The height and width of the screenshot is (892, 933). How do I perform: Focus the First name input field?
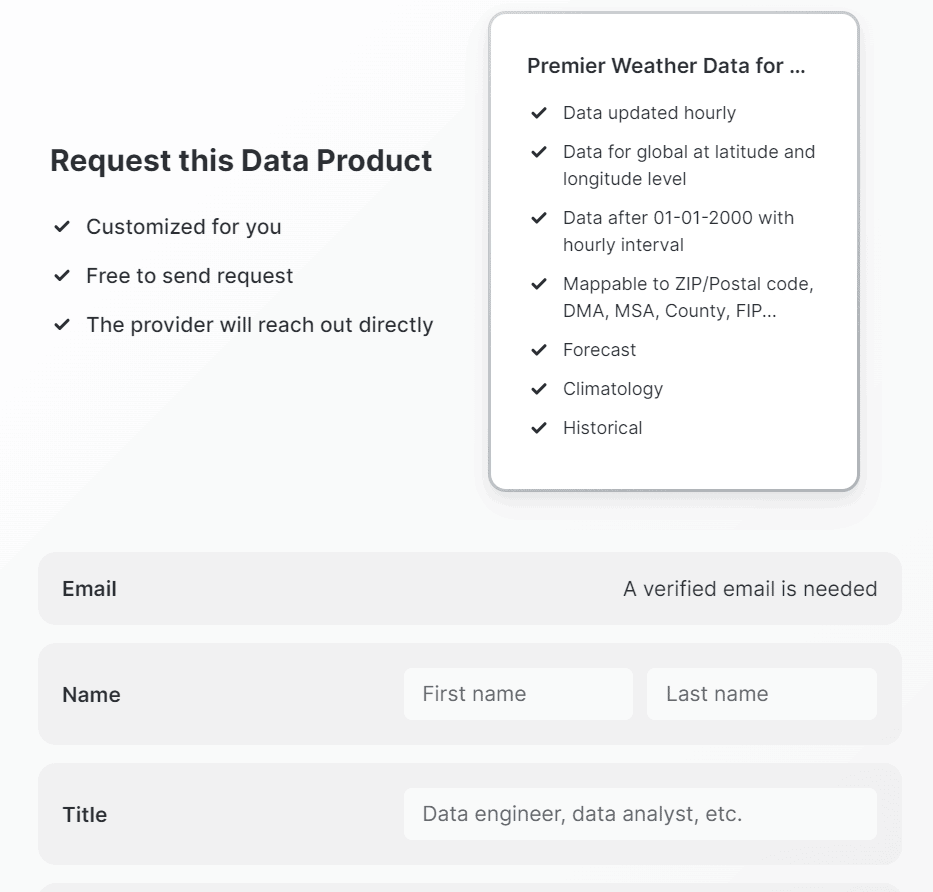518,694
